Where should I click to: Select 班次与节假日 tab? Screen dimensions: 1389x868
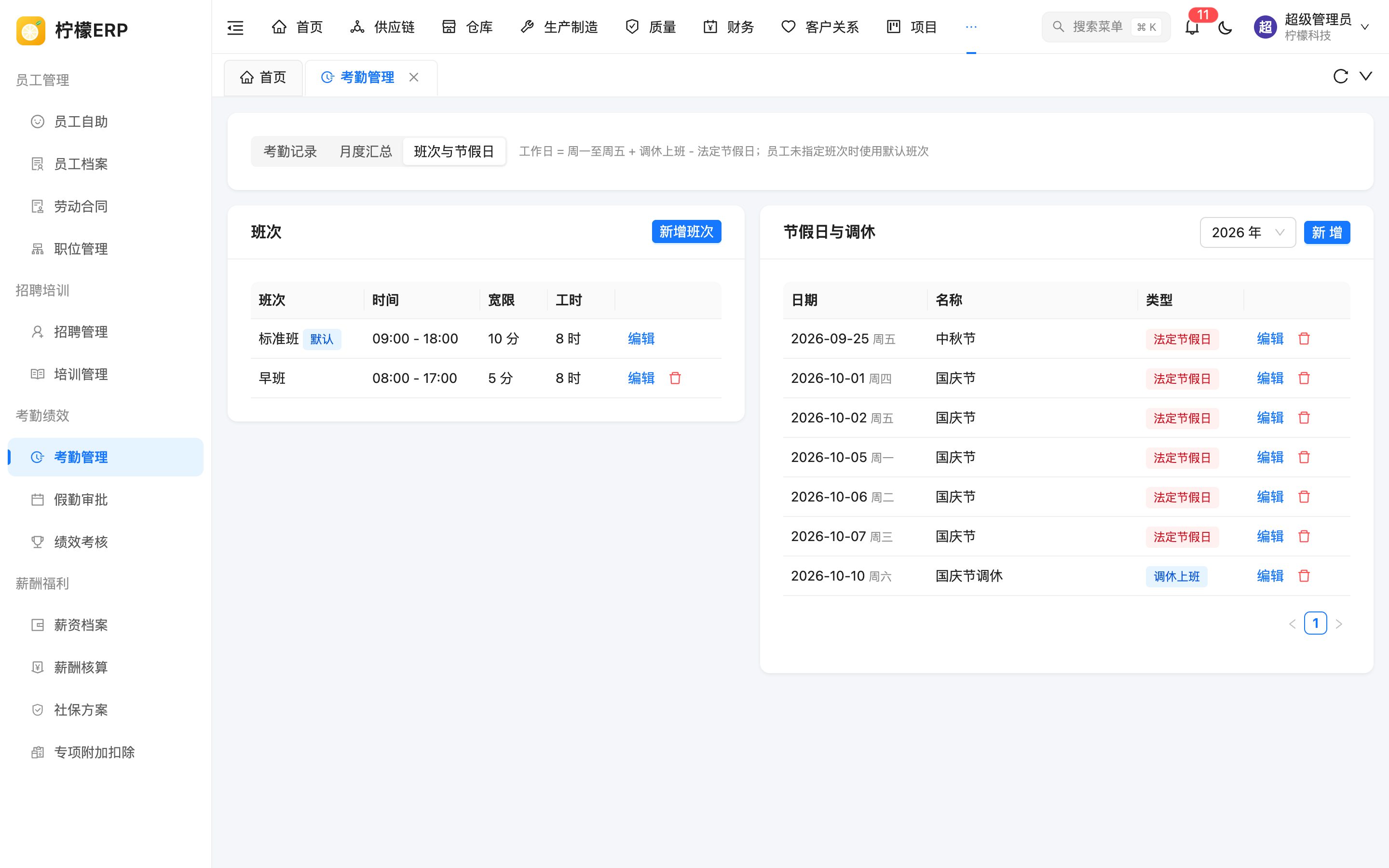454,151
